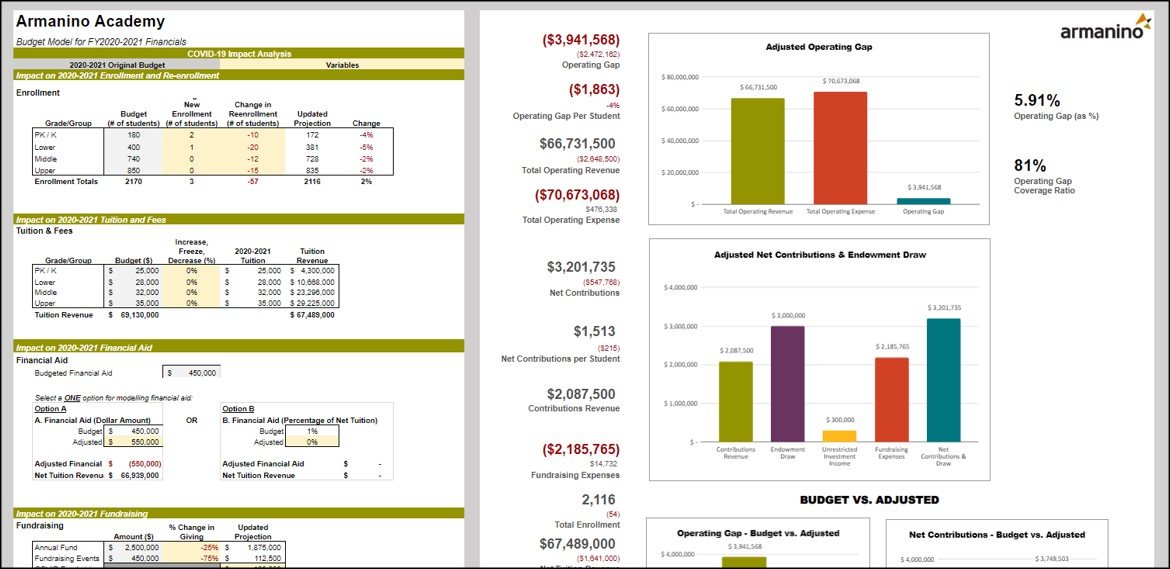
Task: Edit PK / K new enrollment cell
Action: pyautogui.click(x=191, y=135)
